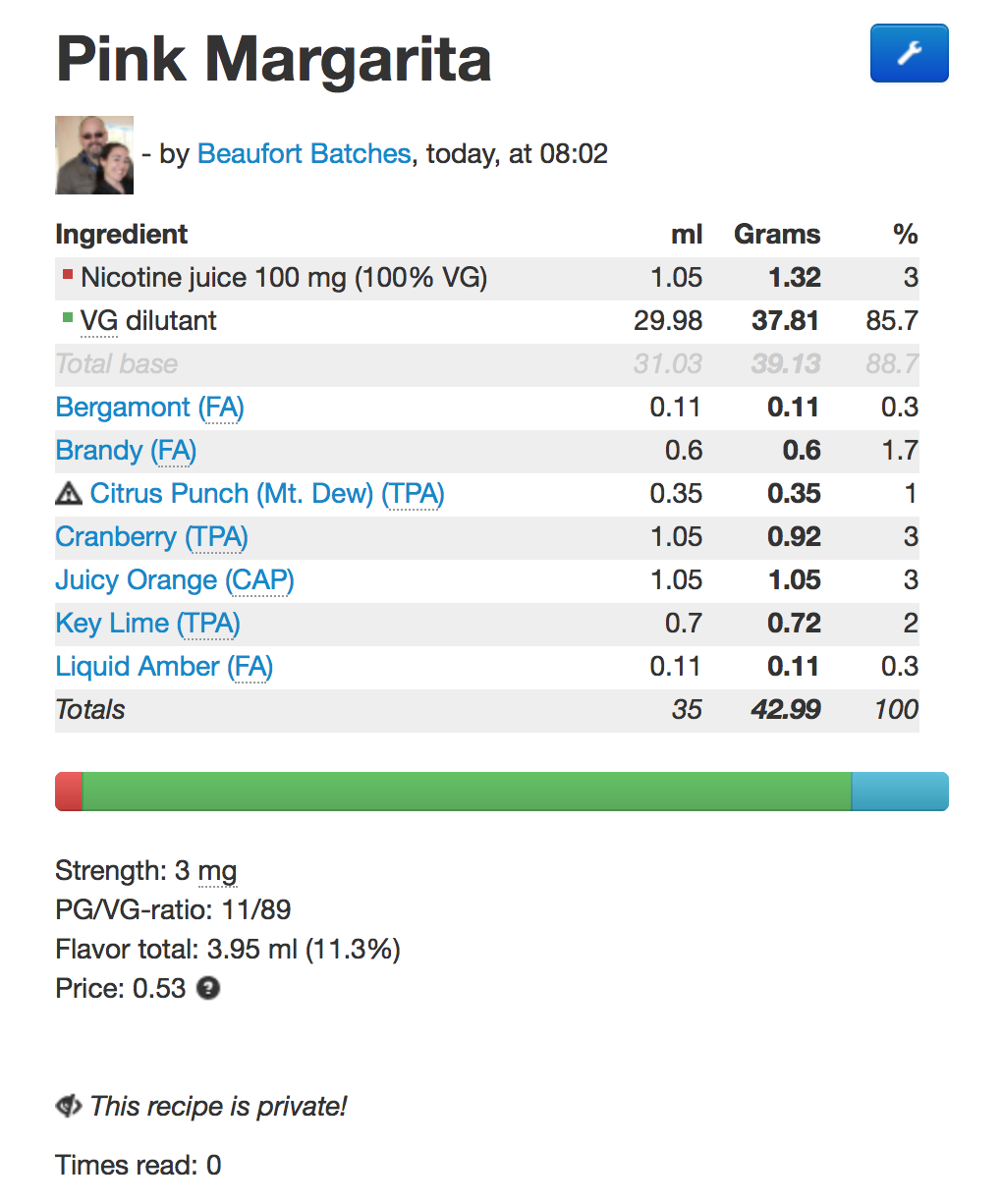Open the Liquid Amber (FA) link
The height and width of the screenshot is (1204, 1002).
[x=164, y=666]
